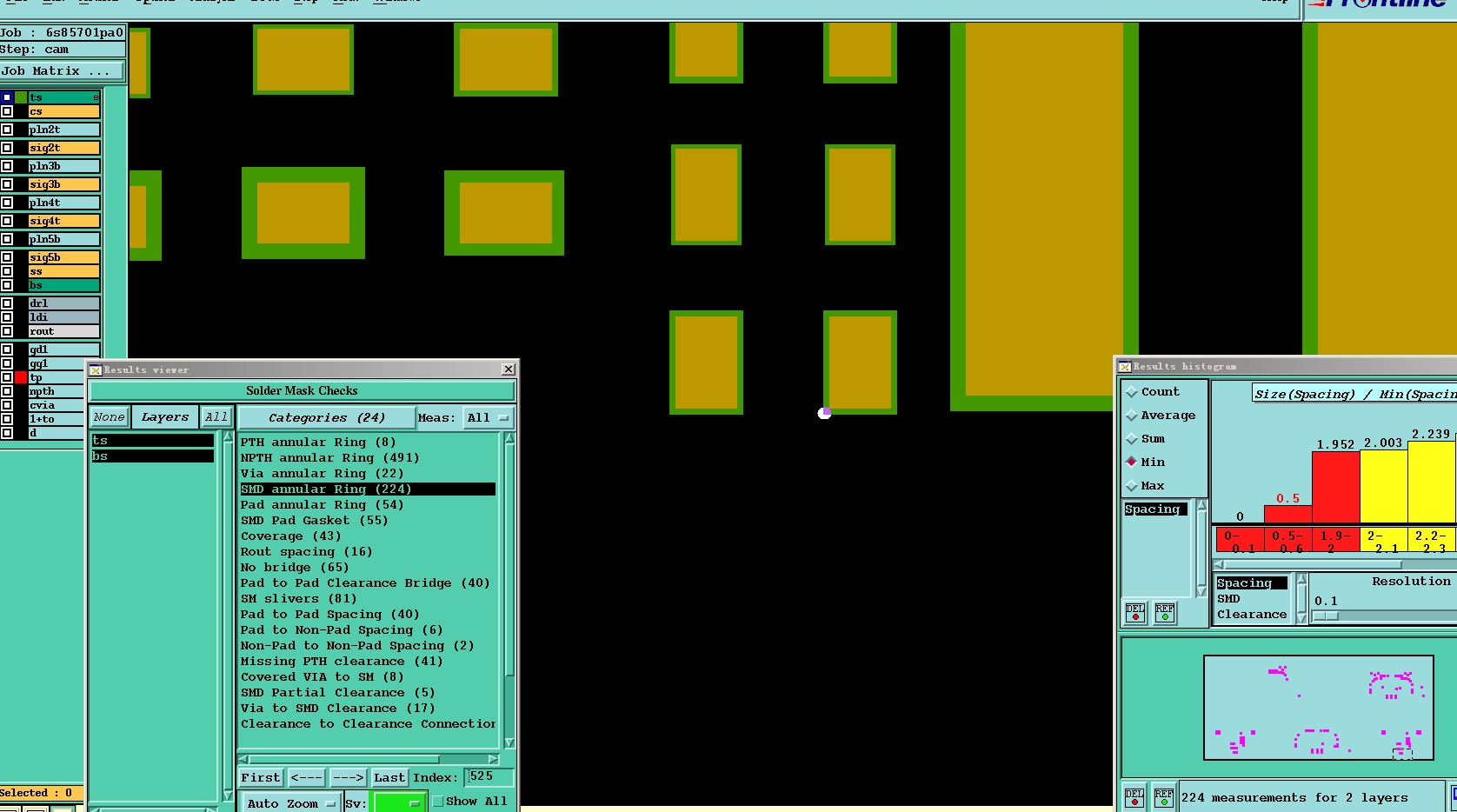Select the Count radio option
The width and height of the screenshot is (1457, 812).
pos(1132,392)
